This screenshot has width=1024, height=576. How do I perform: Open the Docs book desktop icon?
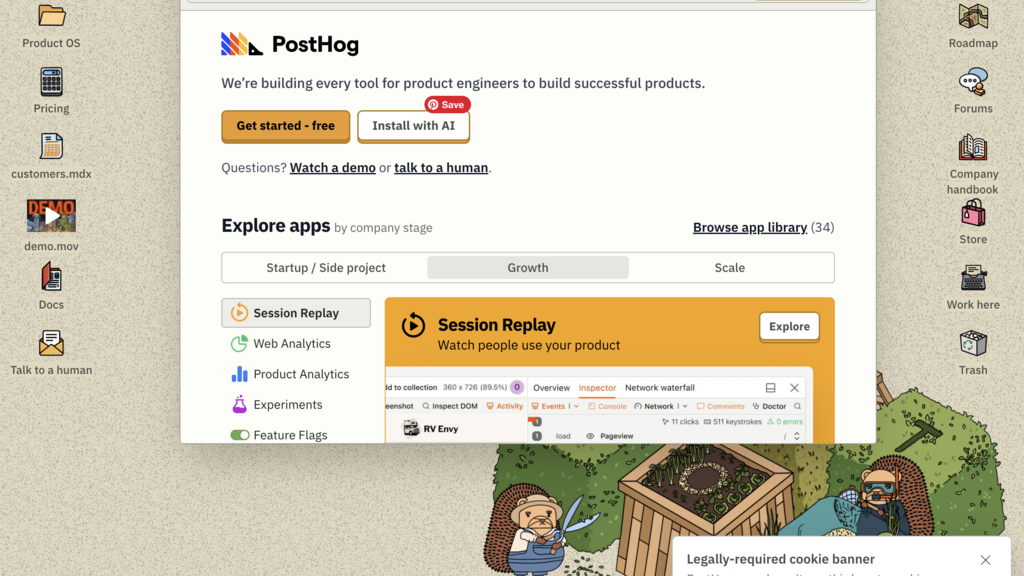click(x=51, y=277)
